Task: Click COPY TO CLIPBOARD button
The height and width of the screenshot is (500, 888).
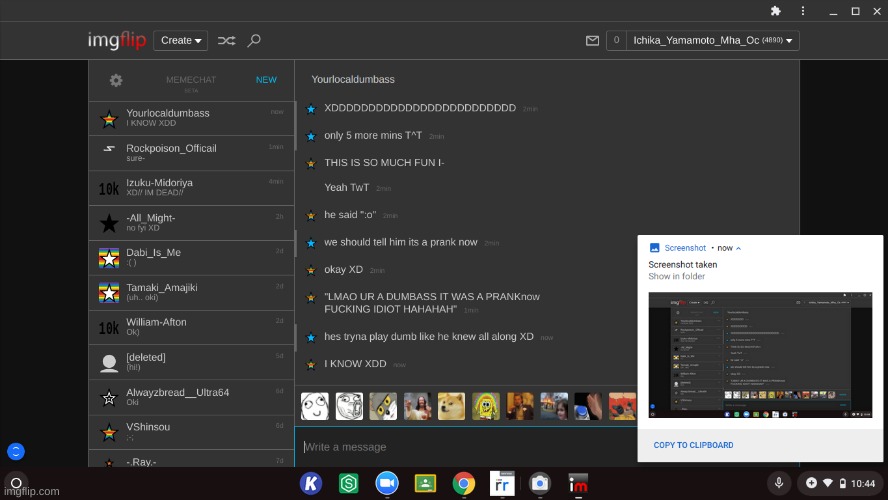Action: click(x=693, y=445)
